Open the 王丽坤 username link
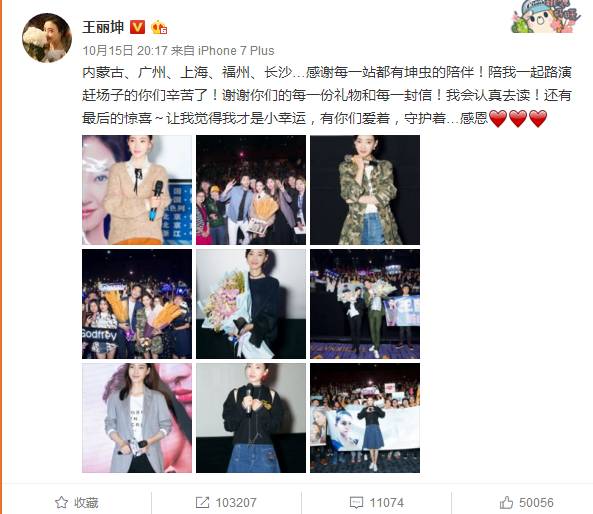593x514 pixels. coord(103,27)
